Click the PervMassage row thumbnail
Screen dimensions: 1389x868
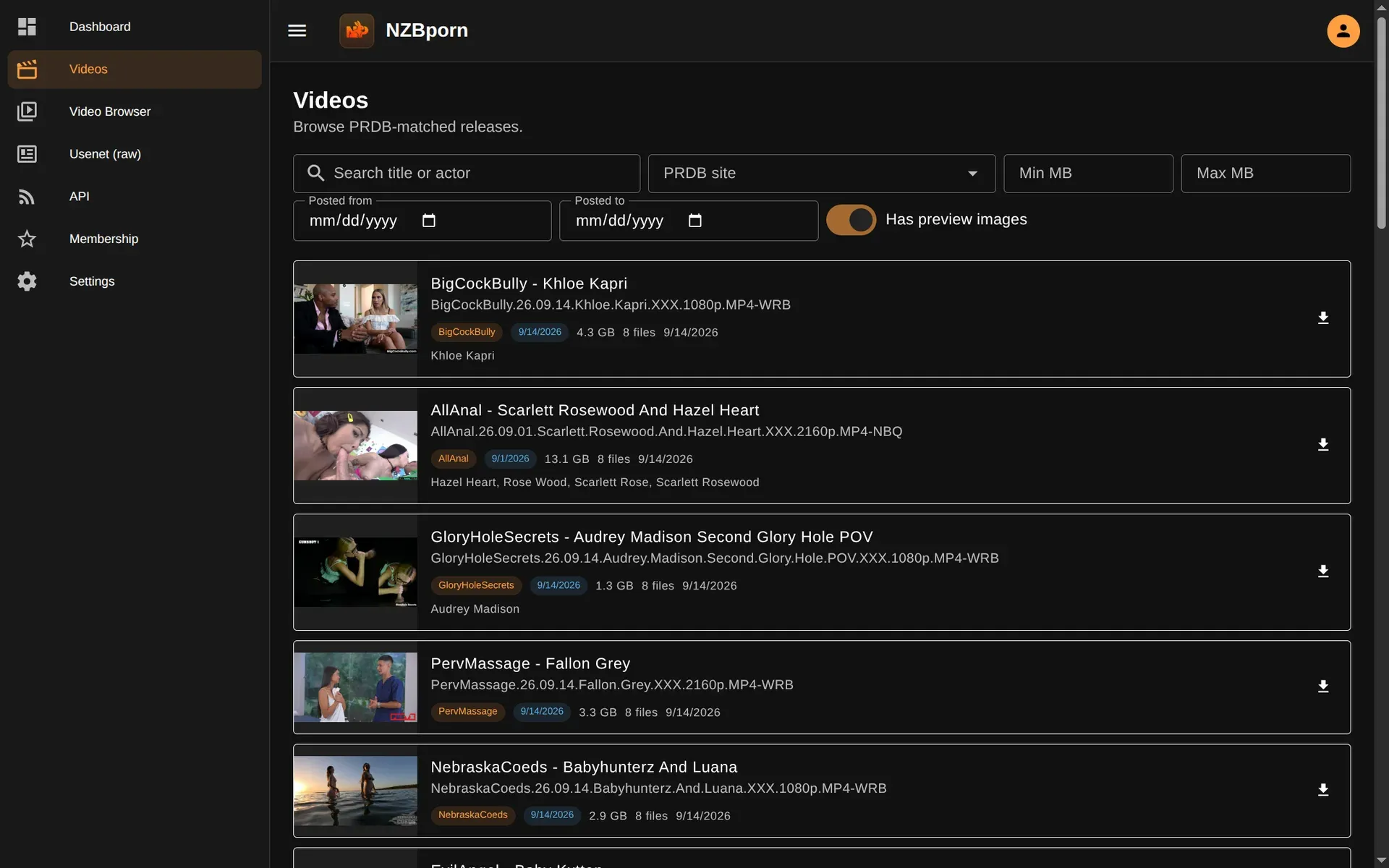click(x=355, y=687)
